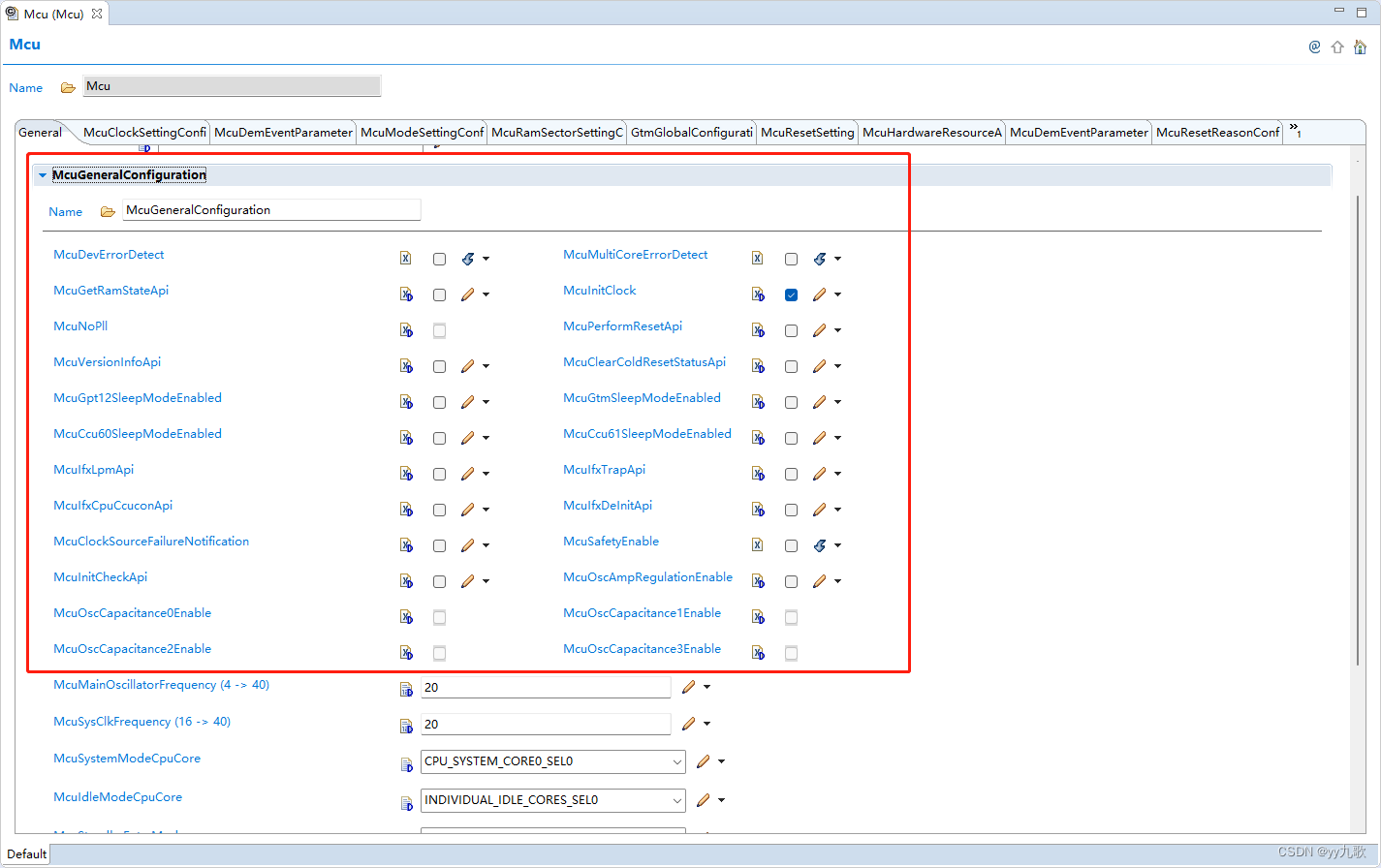Click the pencil icon for McuMainOscillatorFrequency
This screenshot has width=1381, height=868.
pyautogui.click(x=689, y=687)
